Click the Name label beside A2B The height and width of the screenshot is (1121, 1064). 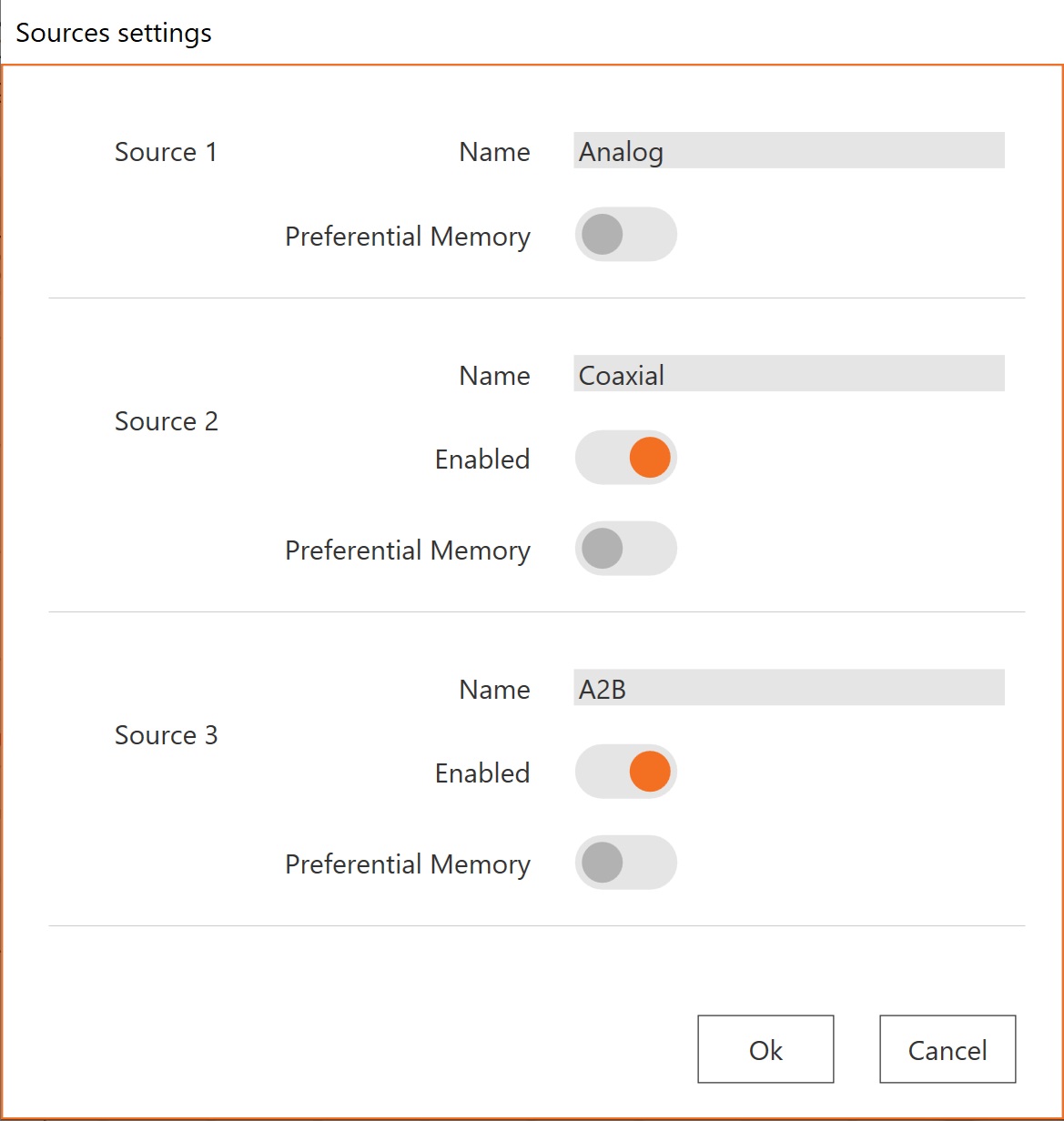[494, 689]
